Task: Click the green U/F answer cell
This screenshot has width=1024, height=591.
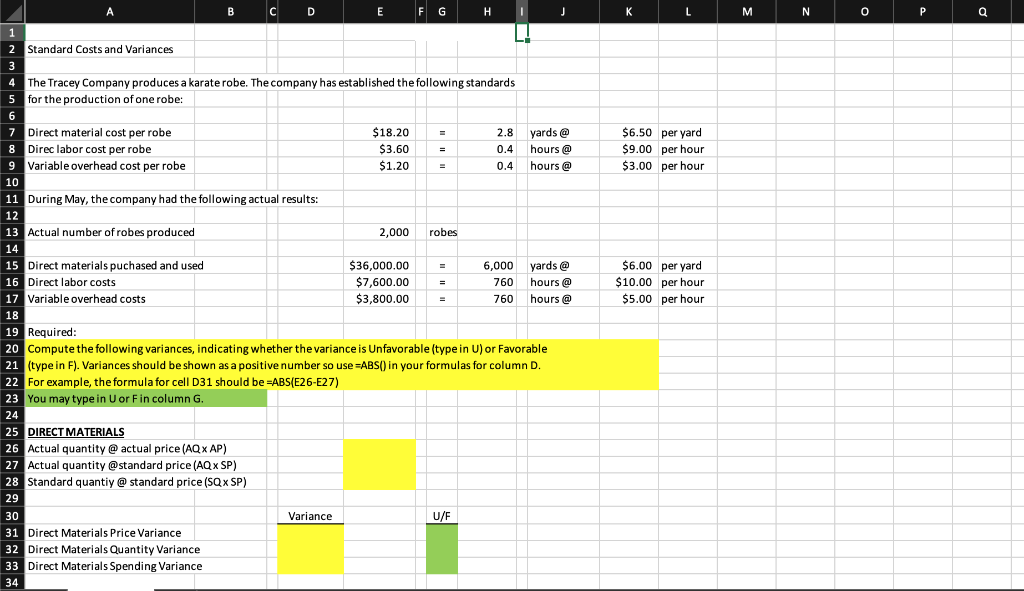Action: point(441,532)
